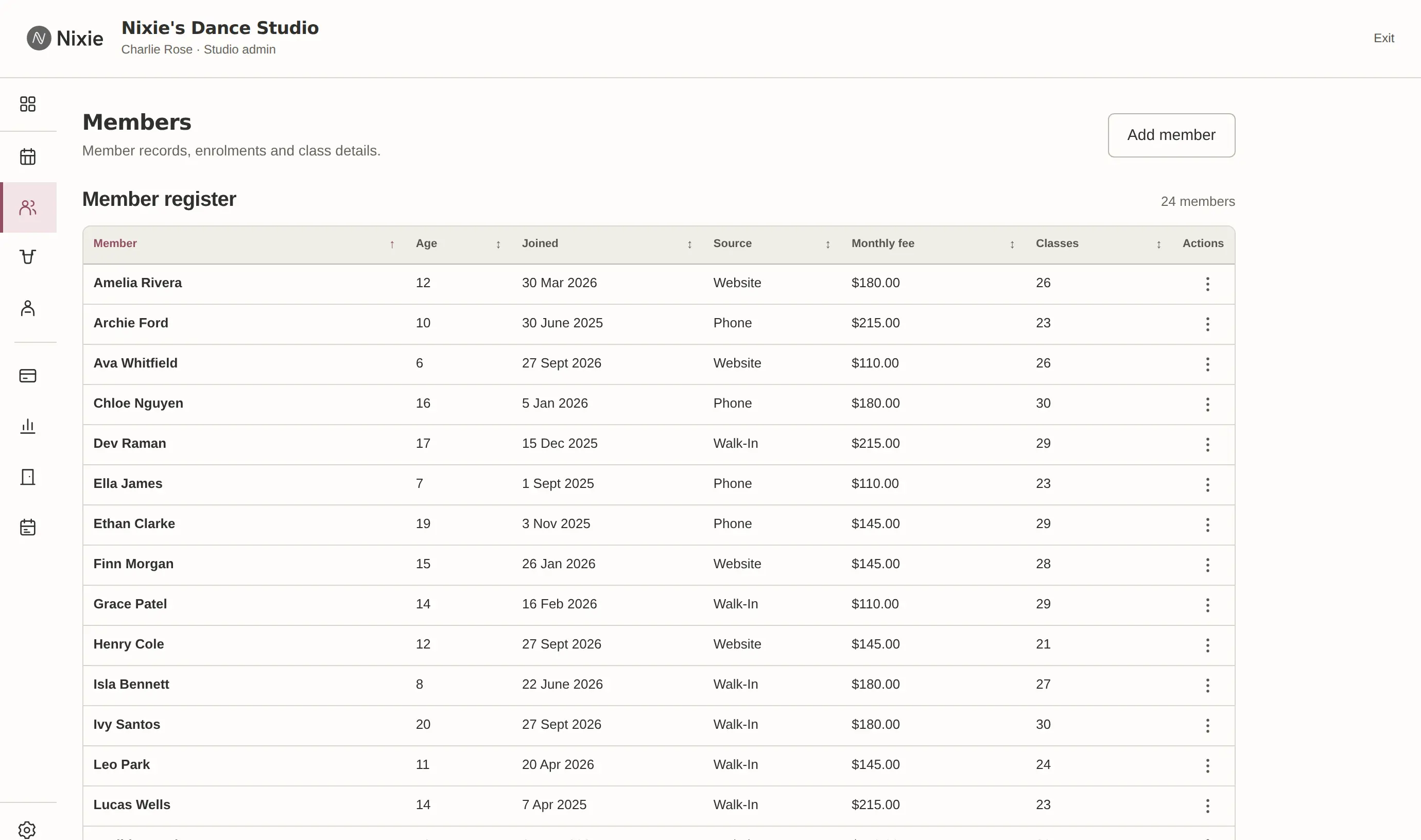Click Isla Bennett's $180.00 monthly fee
This screenshot has width=1421, height=840.
[875, 685]
